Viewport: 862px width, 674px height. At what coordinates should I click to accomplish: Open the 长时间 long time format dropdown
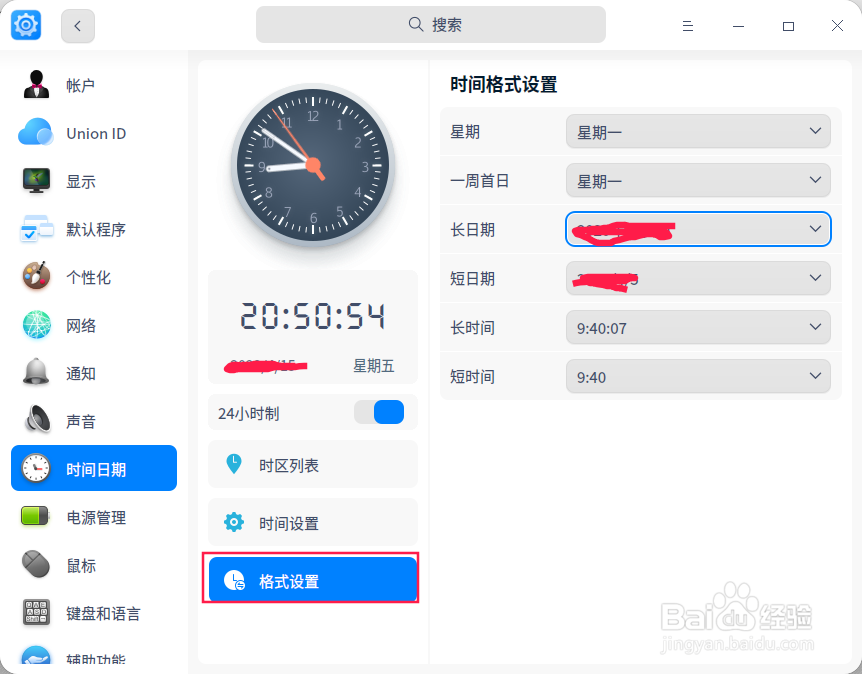point(698,327)
